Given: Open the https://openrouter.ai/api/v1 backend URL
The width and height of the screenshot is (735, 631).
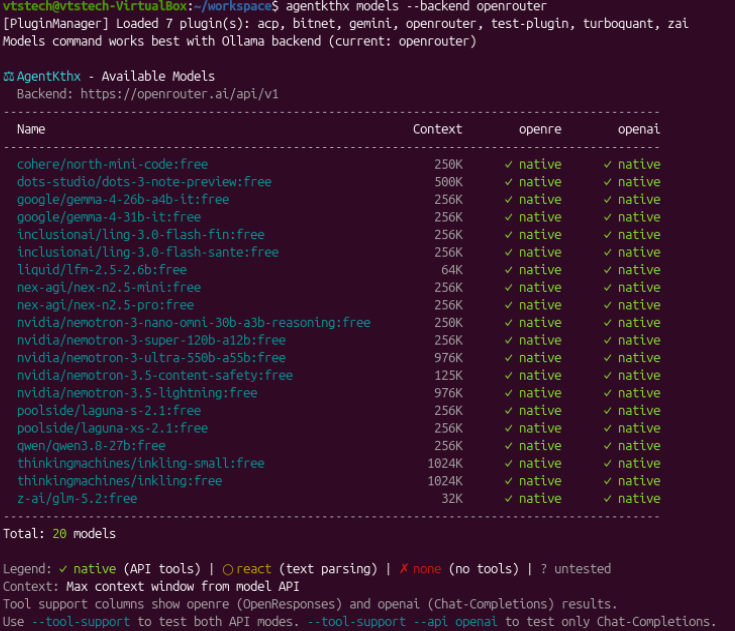Looking at the screenshot, I should [180, 94].
